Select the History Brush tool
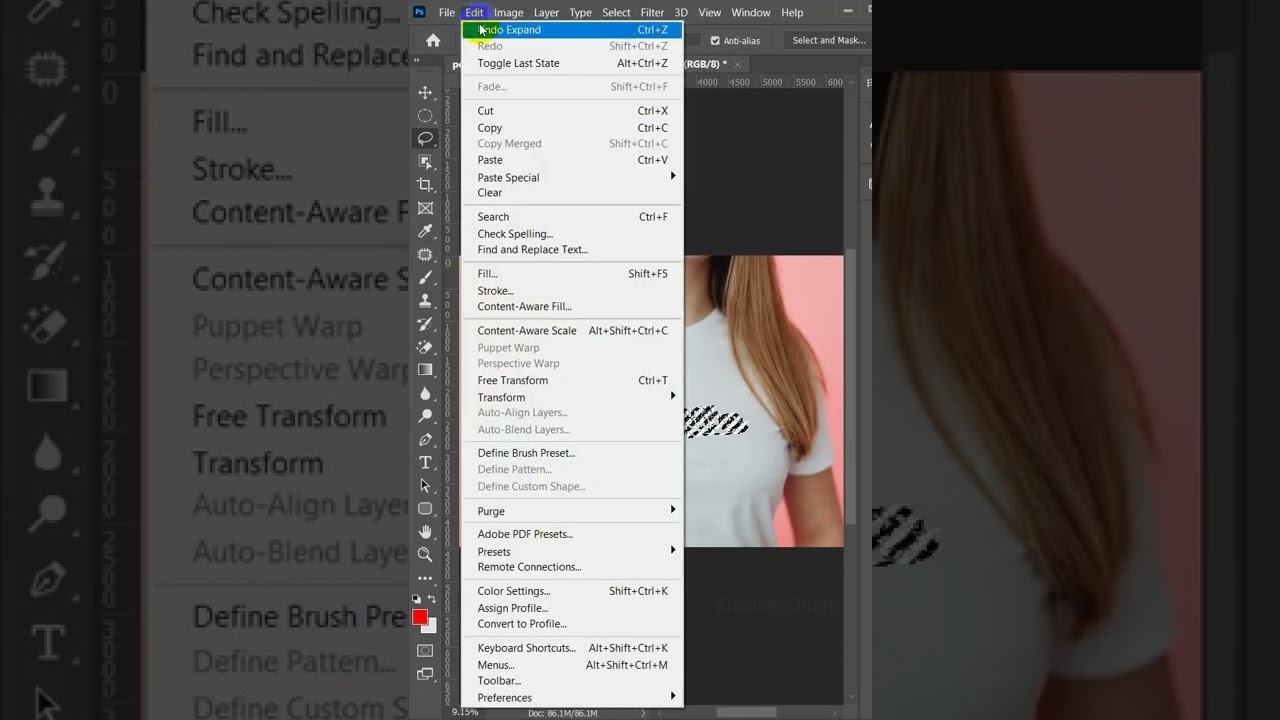 425,324
